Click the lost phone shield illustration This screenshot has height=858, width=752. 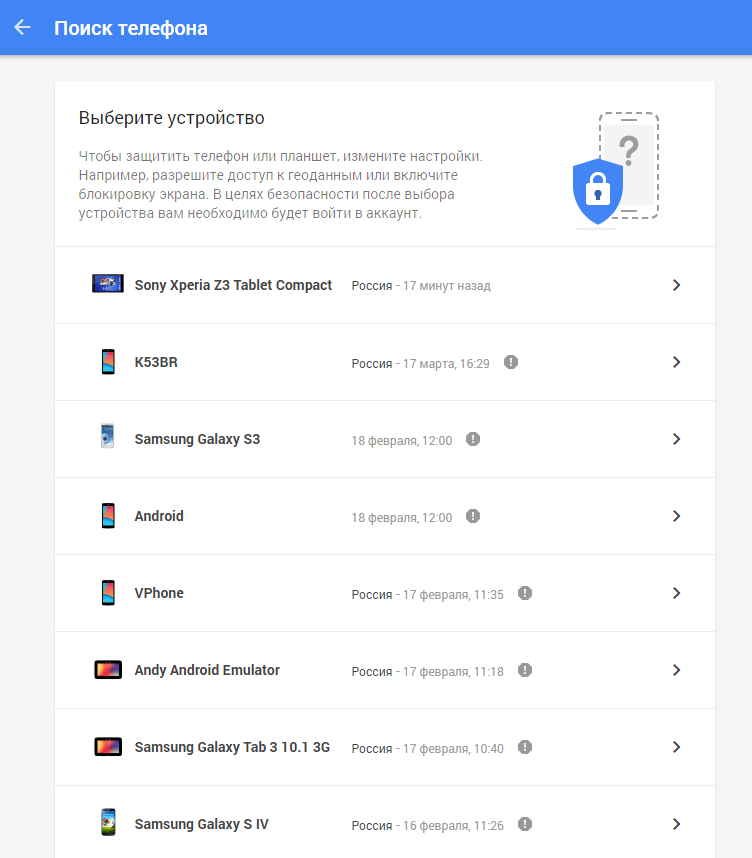click(x=616, y=170)
